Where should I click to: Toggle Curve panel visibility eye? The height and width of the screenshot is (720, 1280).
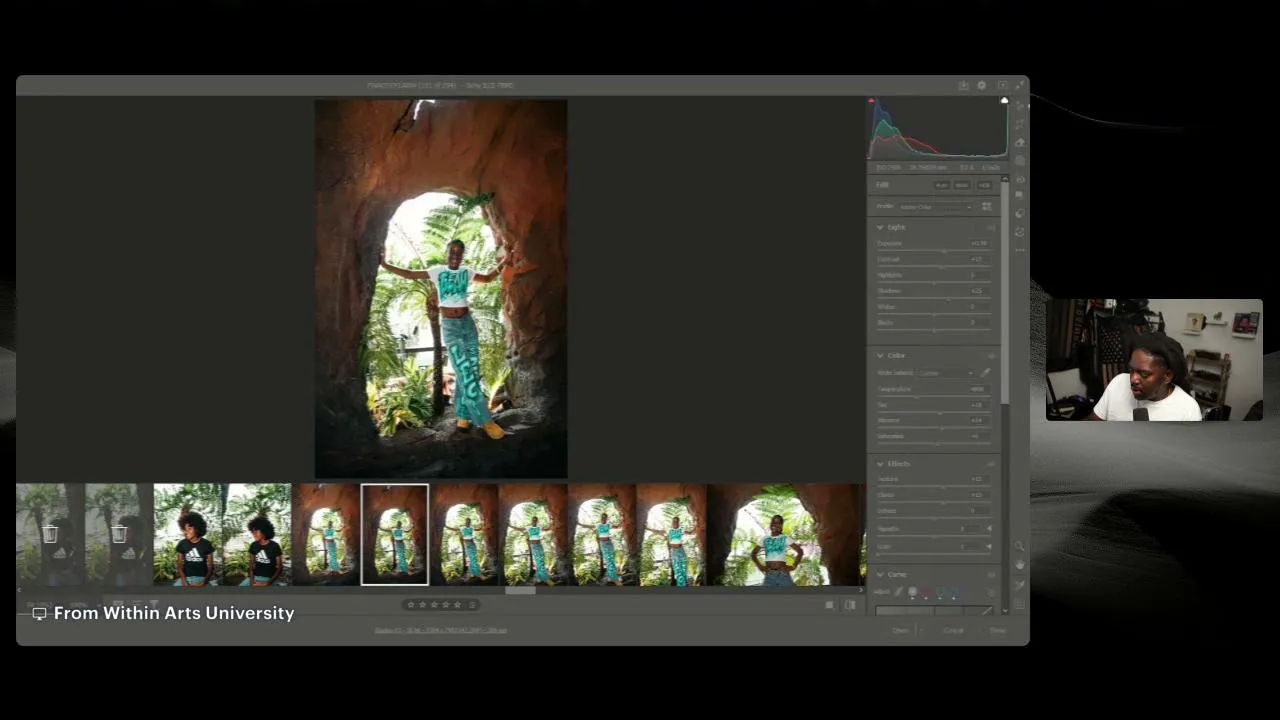tap(992, 575)
